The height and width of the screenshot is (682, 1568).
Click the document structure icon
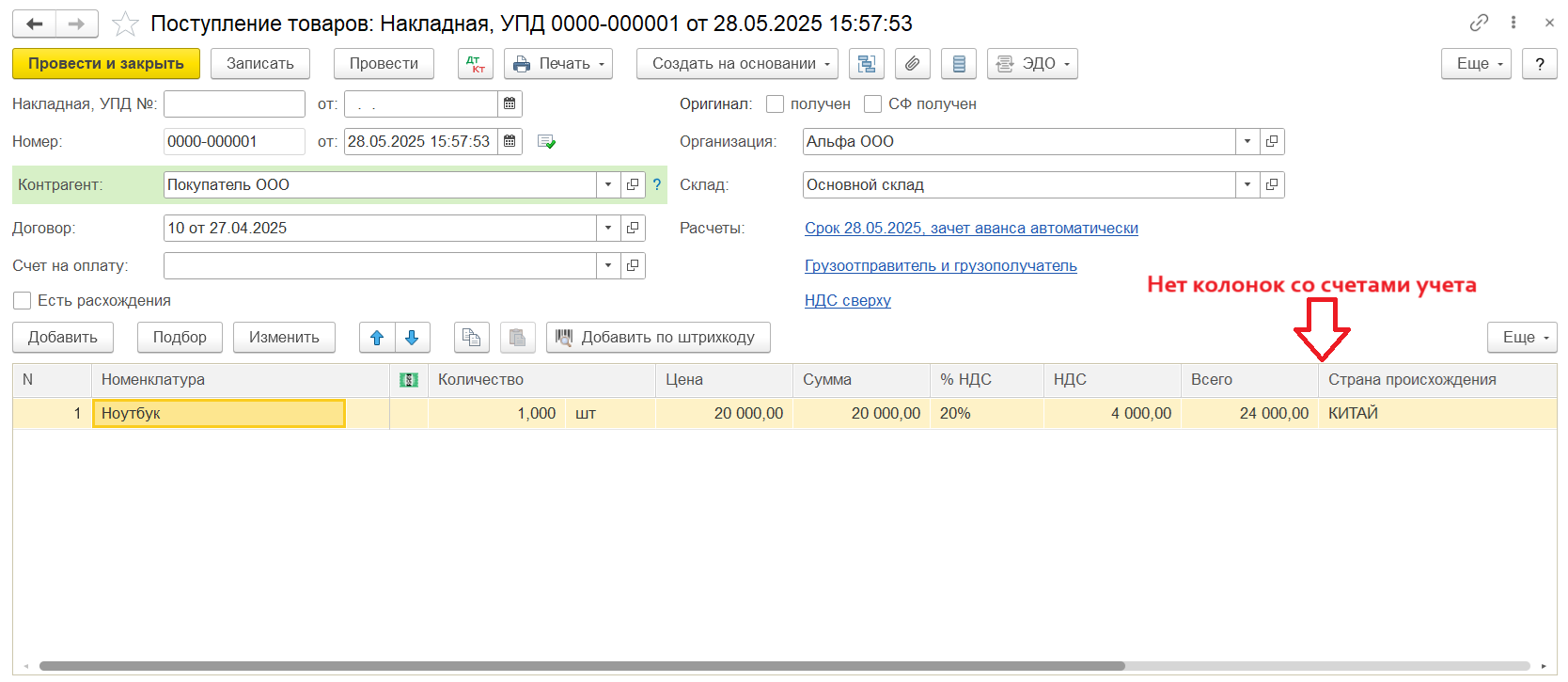[866, 64]
